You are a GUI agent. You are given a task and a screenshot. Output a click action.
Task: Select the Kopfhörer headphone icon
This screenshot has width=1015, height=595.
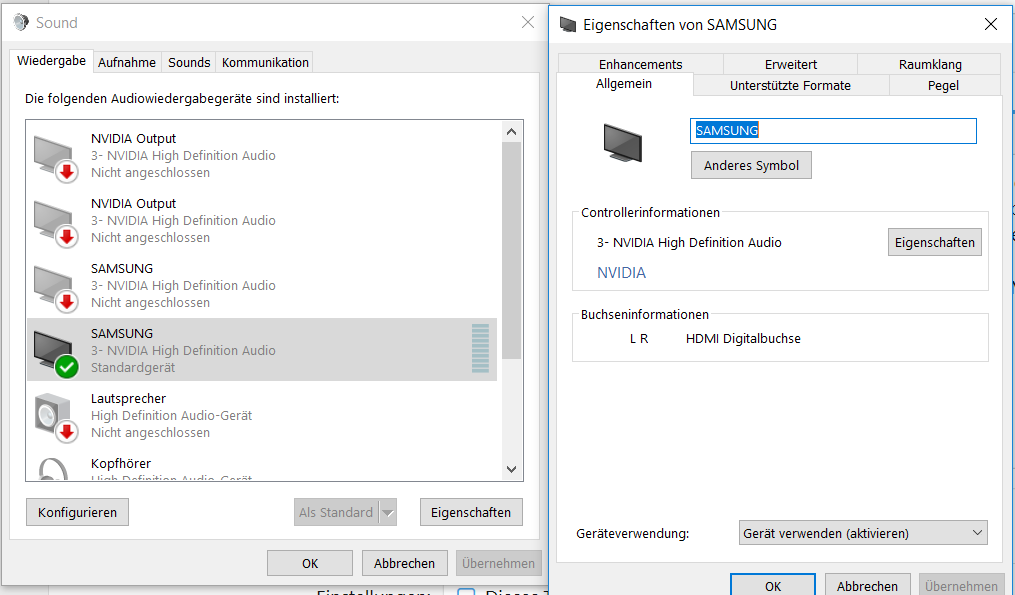point(53,469)
